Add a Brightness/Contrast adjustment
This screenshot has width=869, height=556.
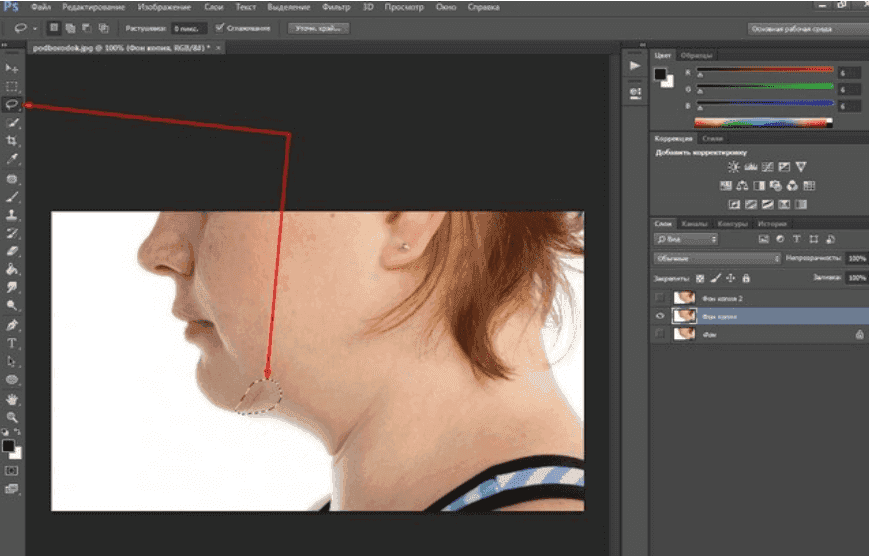point(733,167)
